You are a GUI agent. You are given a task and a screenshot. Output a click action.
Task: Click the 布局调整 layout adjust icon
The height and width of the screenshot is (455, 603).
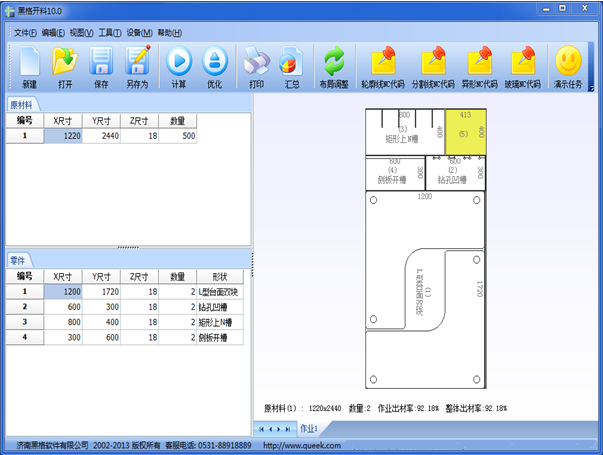tap(334, 64)
